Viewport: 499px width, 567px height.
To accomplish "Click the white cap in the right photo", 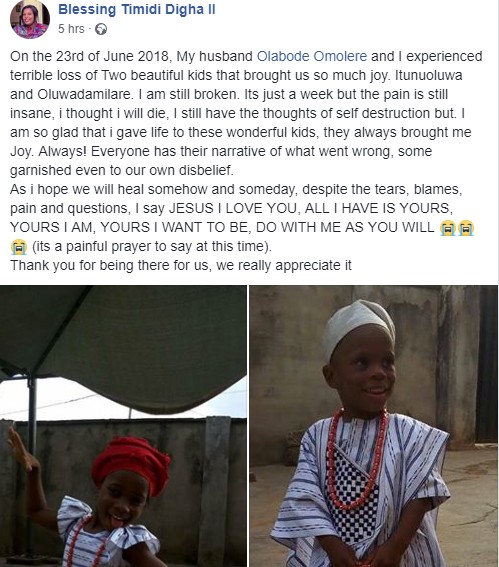I will tap(357, 326).
